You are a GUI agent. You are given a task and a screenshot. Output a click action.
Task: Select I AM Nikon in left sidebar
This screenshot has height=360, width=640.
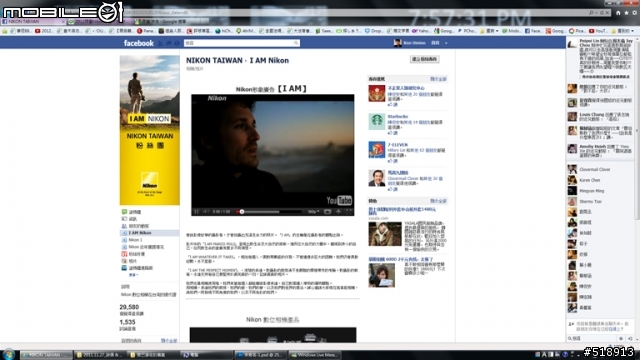point(149,233)
